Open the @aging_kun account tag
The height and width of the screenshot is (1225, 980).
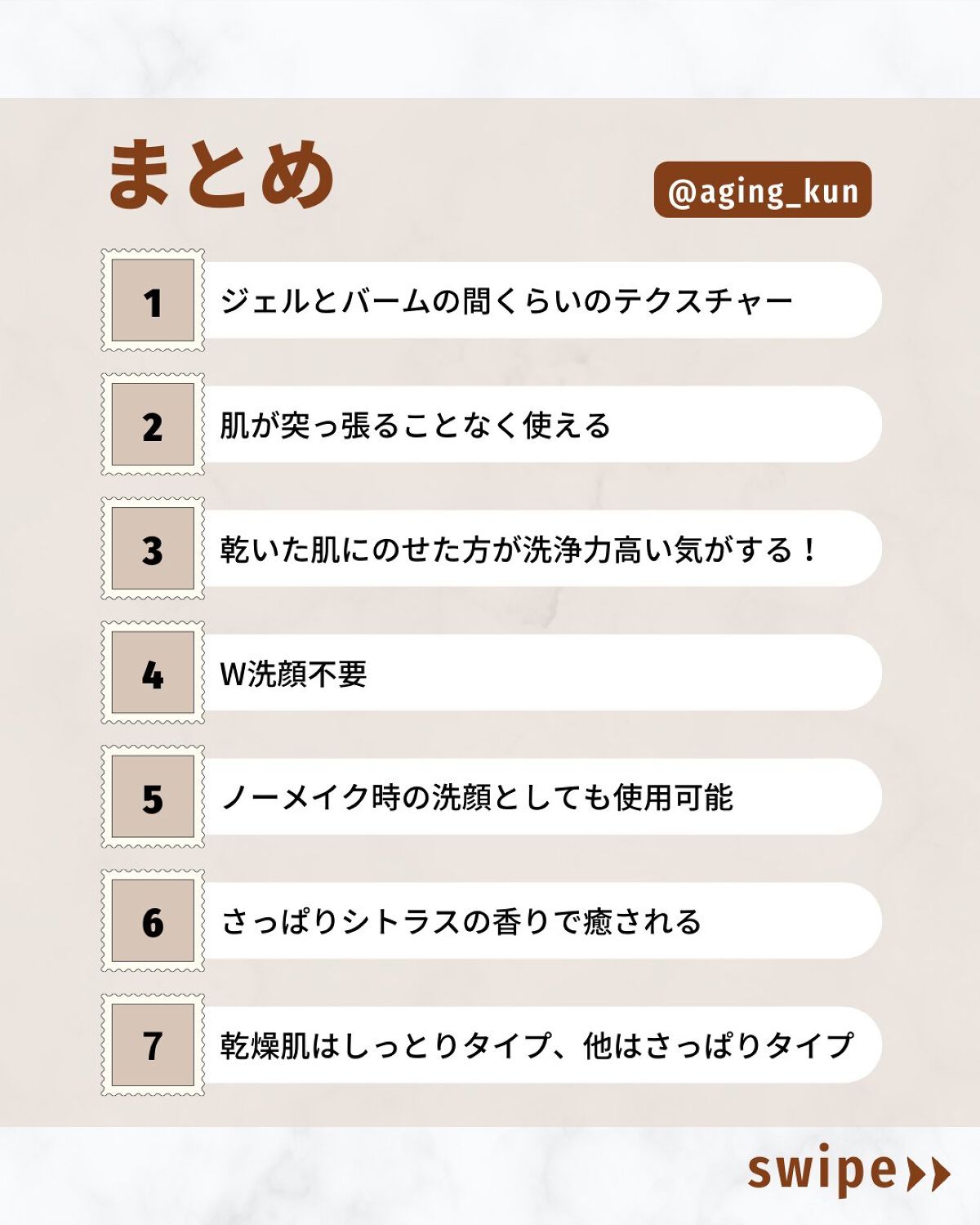[763, 190]
